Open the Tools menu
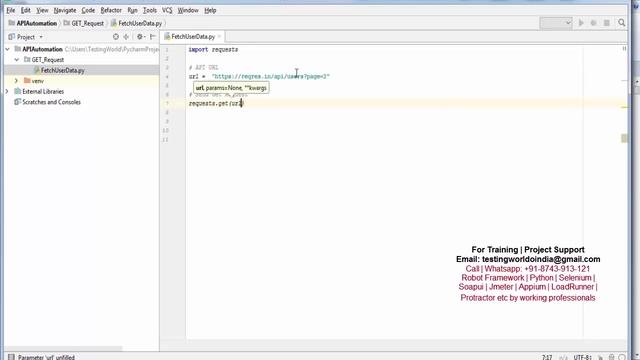640x360 pixels. click(x=150, y=10)
